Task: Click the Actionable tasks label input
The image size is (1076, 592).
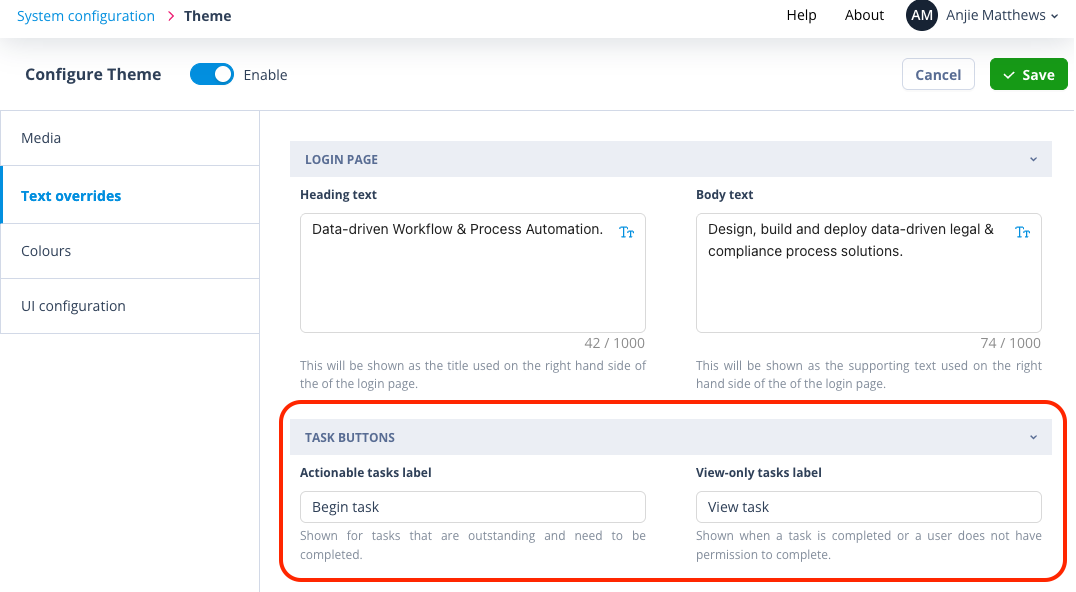Action: coord(473,507)
